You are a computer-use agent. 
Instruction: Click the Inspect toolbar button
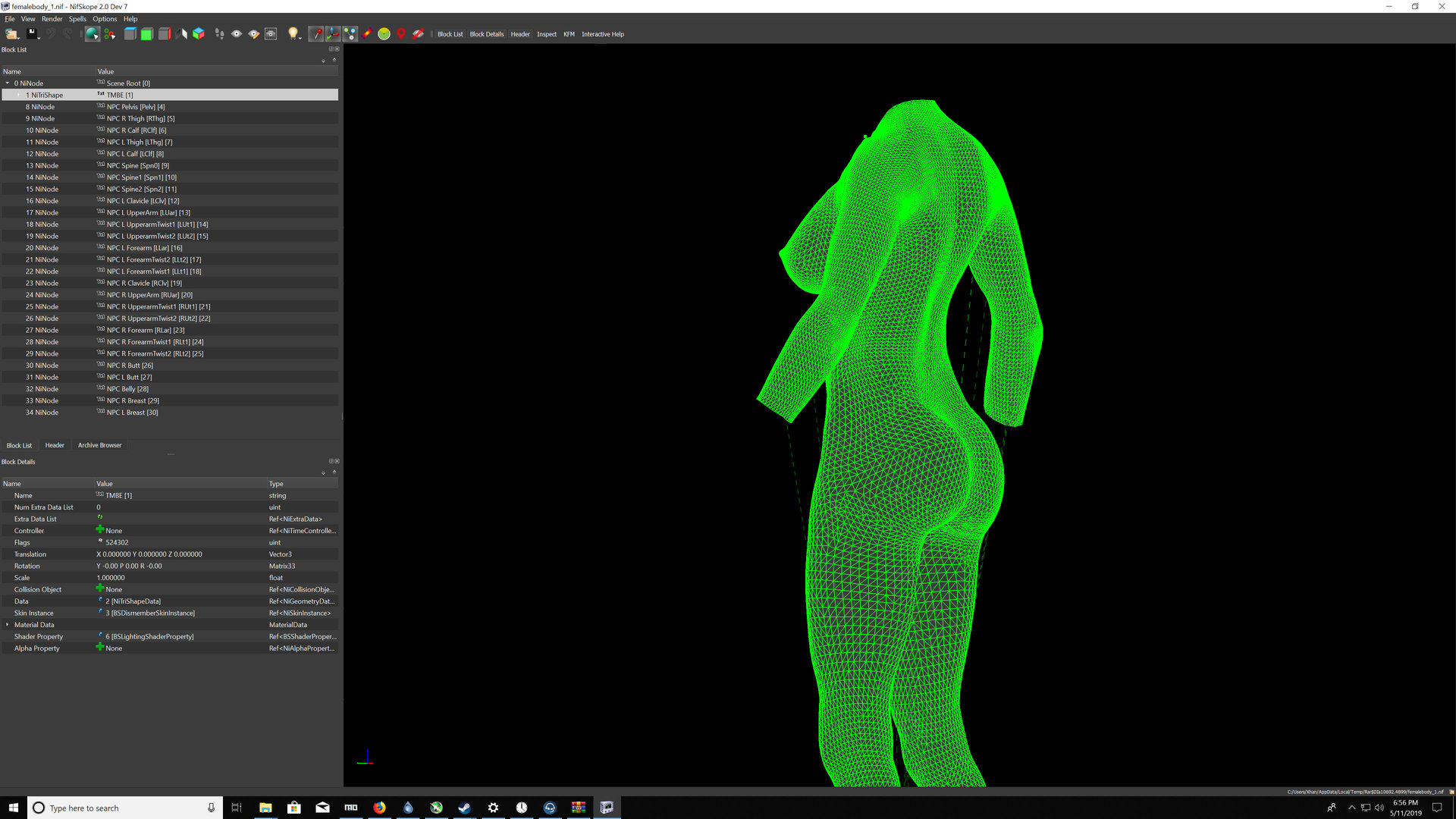(x=547, y=34)
